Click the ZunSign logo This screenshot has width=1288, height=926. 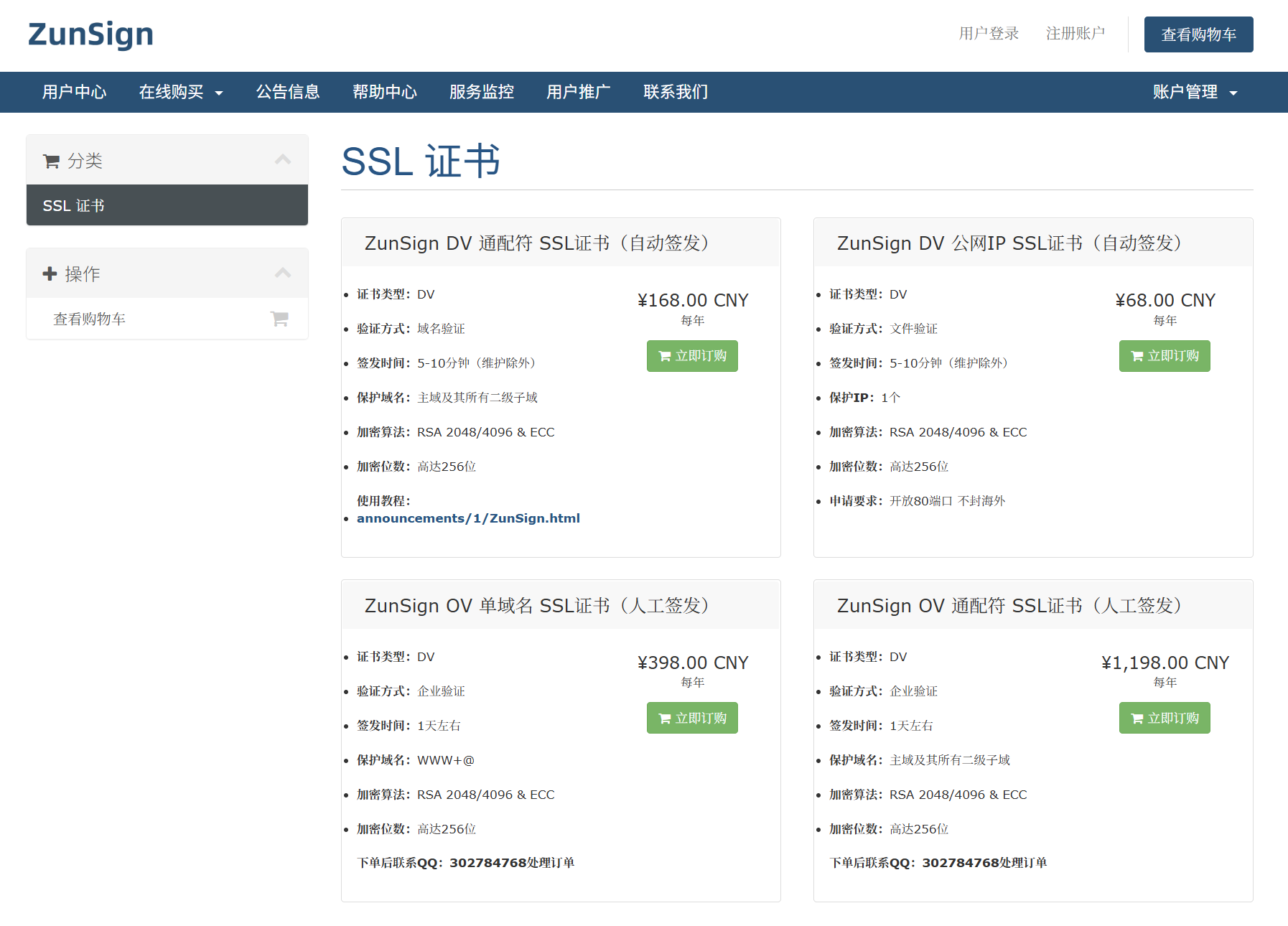pos(90,34)
